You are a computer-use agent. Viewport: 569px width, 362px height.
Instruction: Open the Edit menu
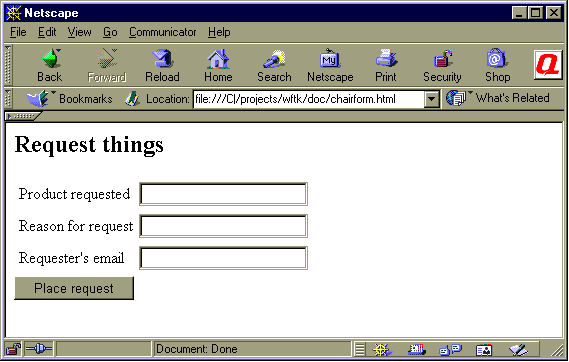point(47,32)
